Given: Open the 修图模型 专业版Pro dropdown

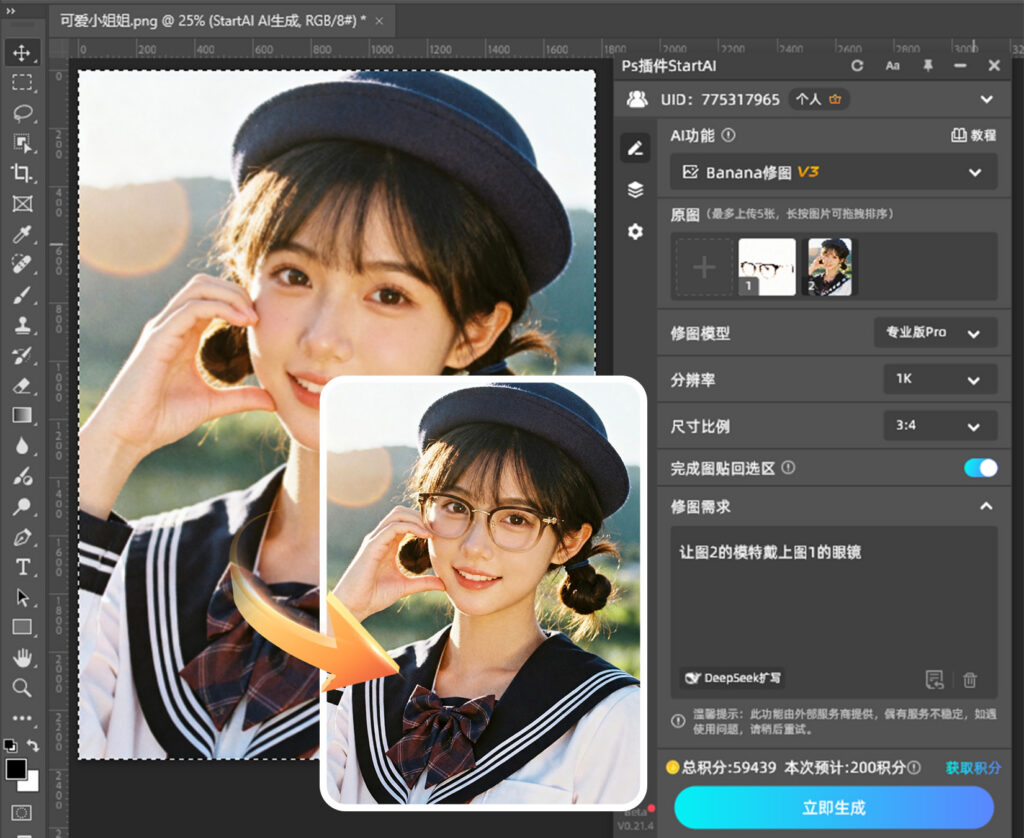Looking at the screenshot, I should (x=935, y=333).
